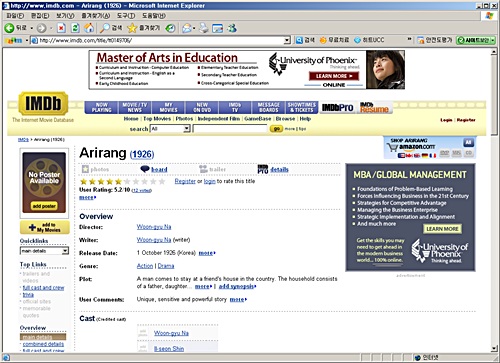Open the fourth menu with (A) shortcut
The height and width of the screenshot is (363, 500).
pyautogui.click(x=96, y=16)
